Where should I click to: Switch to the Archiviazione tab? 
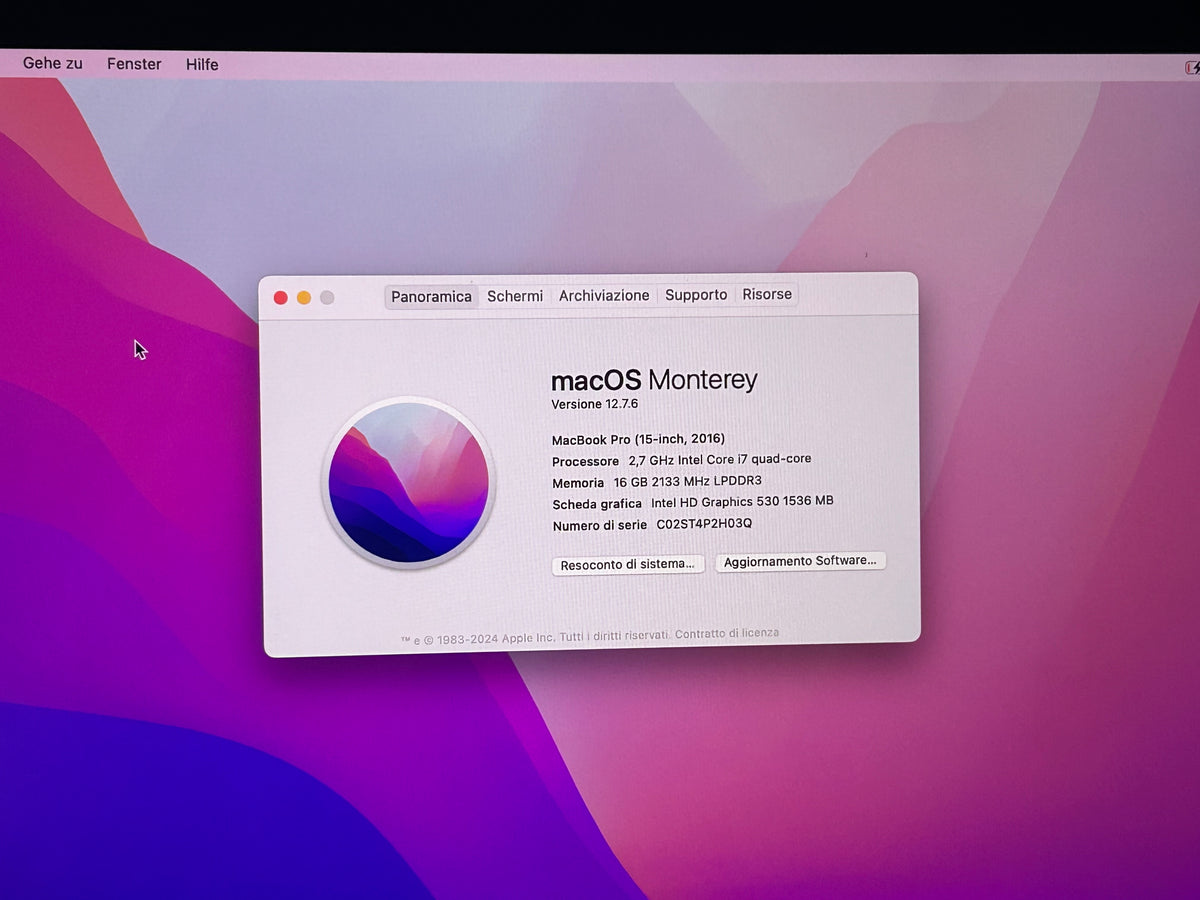pyautogui.click(x=604, y=296)
